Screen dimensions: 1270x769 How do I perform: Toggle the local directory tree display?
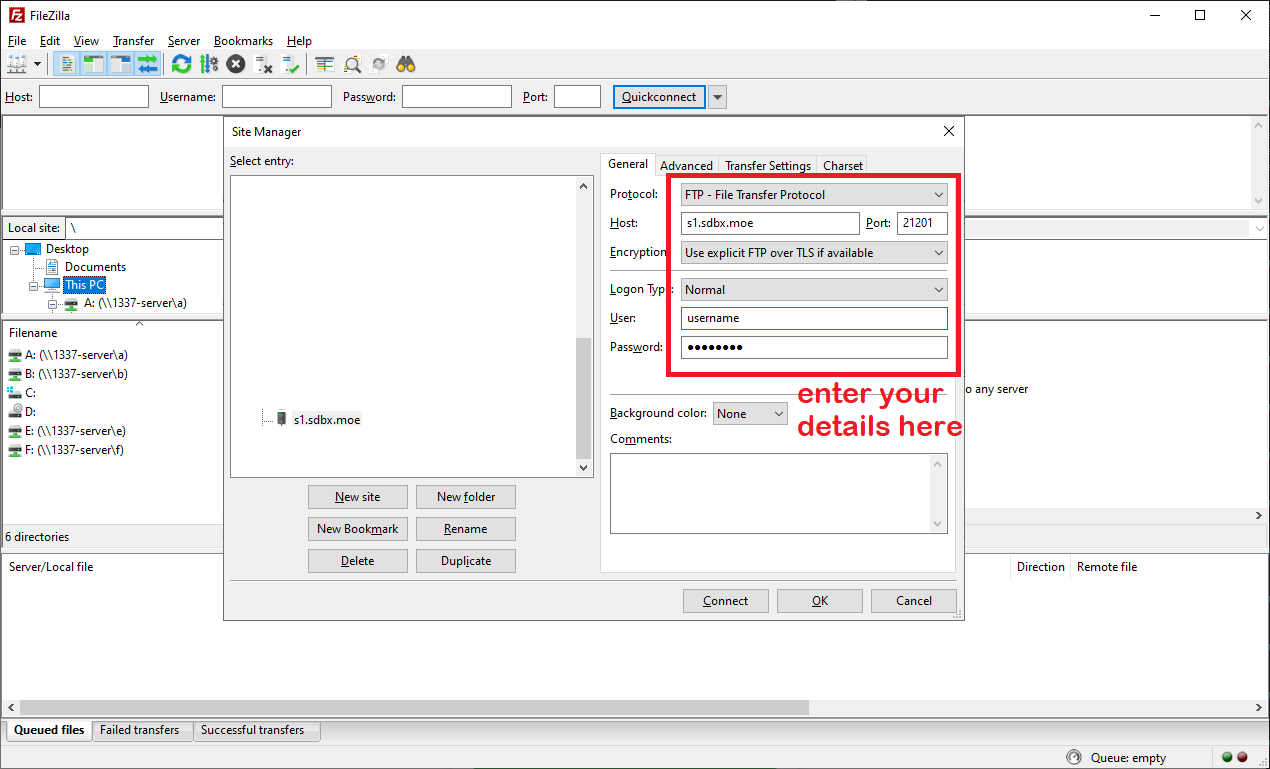[x=94, y=64]
